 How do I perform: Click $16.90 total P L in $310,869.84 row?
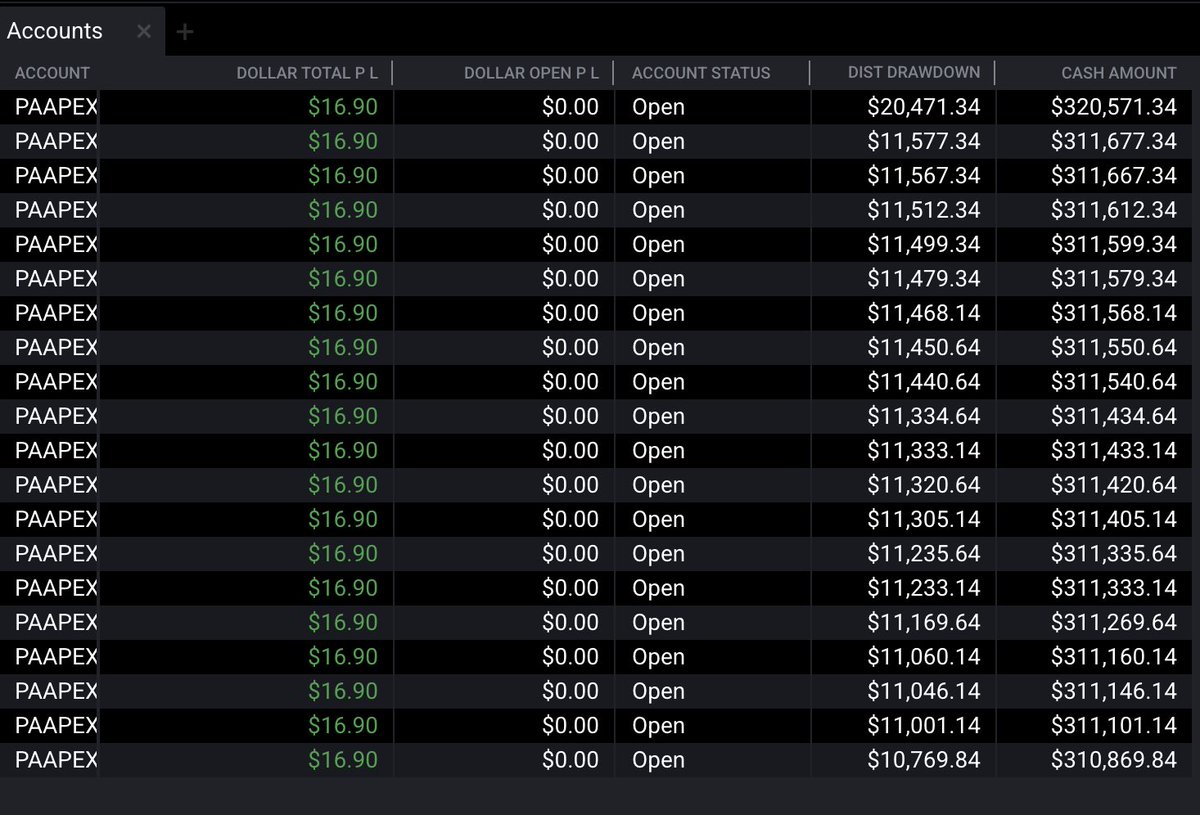(343, 760)
